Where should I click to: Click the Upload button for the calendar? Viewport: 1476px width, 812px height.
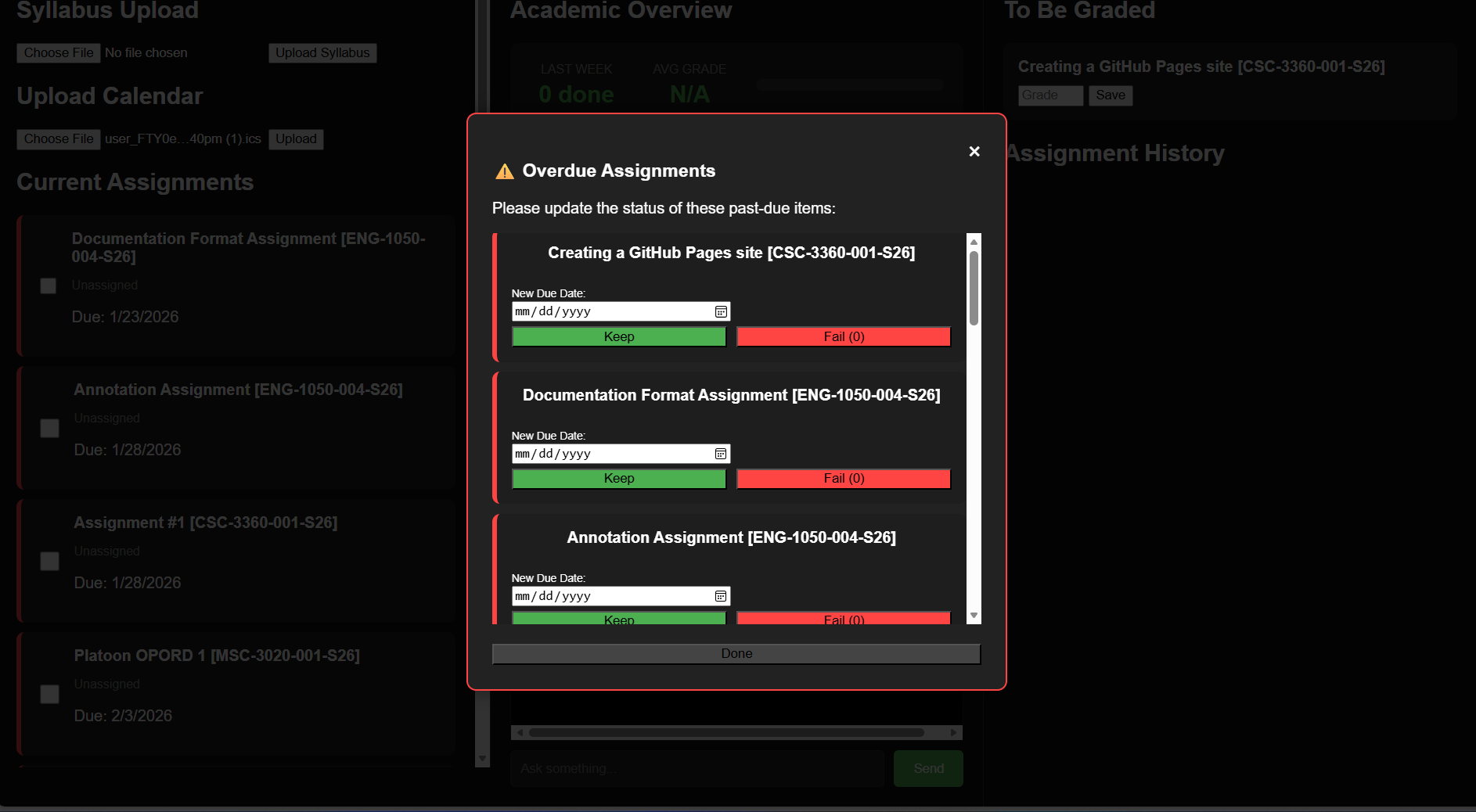pyautogui.click(x=296, y=139)
